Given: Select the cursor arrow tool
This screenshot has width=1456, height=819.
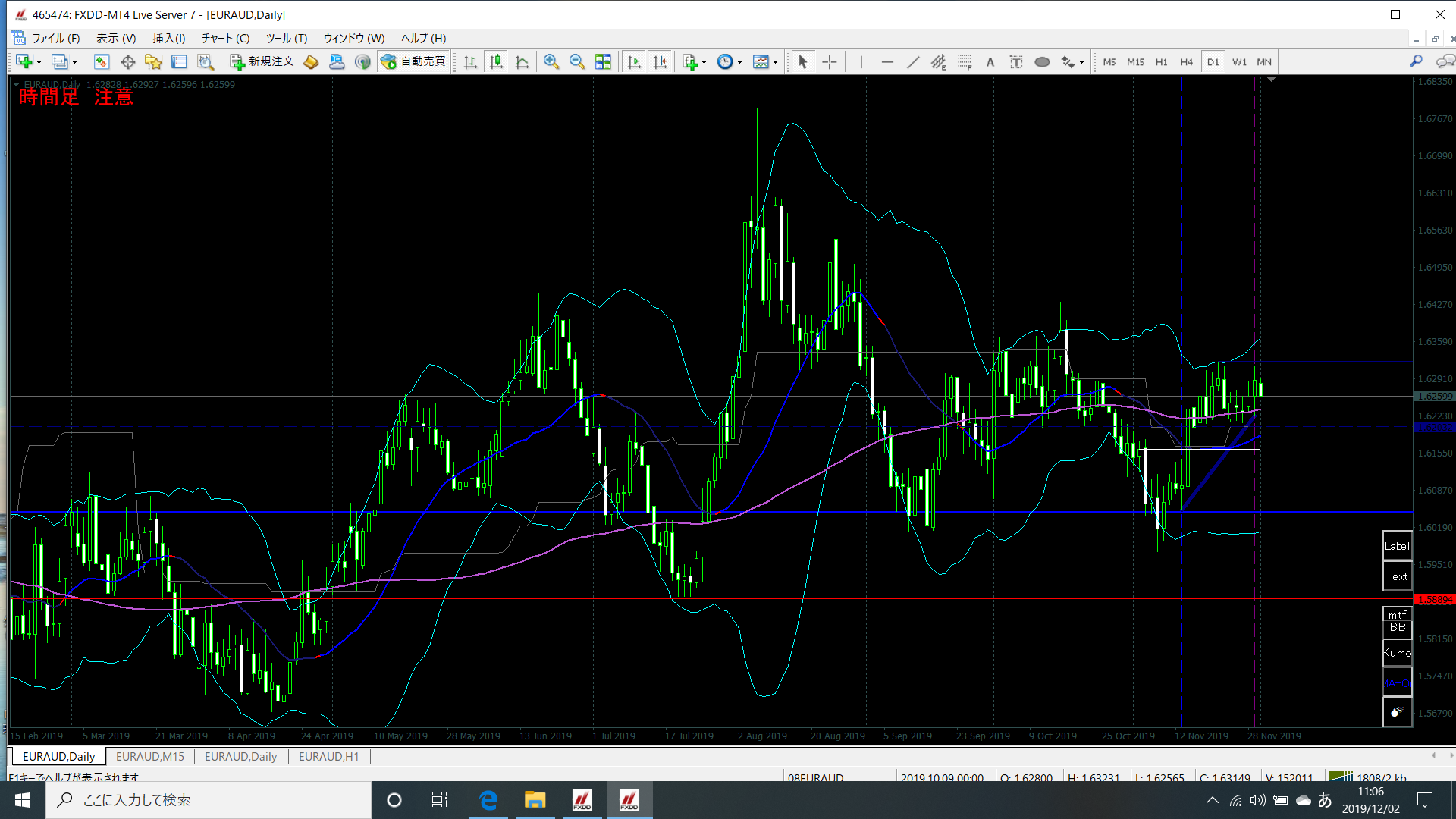Looking at the screenshot, I should coord(803,62).
